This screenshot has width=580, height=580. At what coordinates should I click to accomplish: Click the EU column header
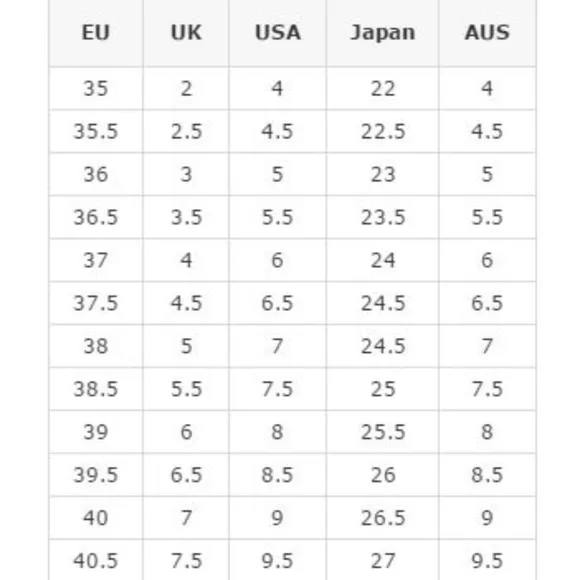(x=96, y=33)
